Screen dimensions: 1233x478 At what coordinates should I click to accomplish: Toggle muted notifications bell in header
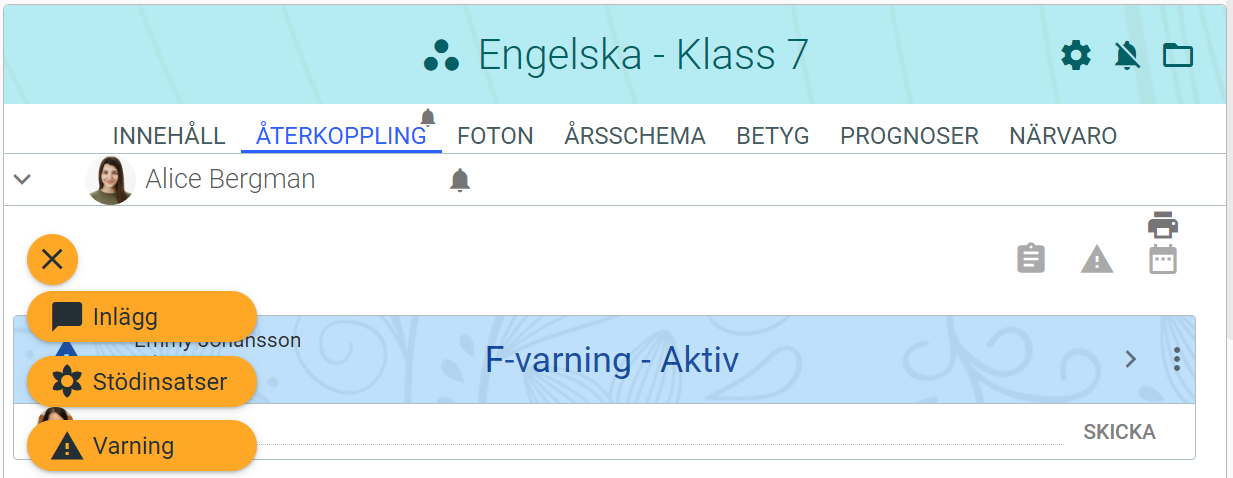click(1127, 56)
